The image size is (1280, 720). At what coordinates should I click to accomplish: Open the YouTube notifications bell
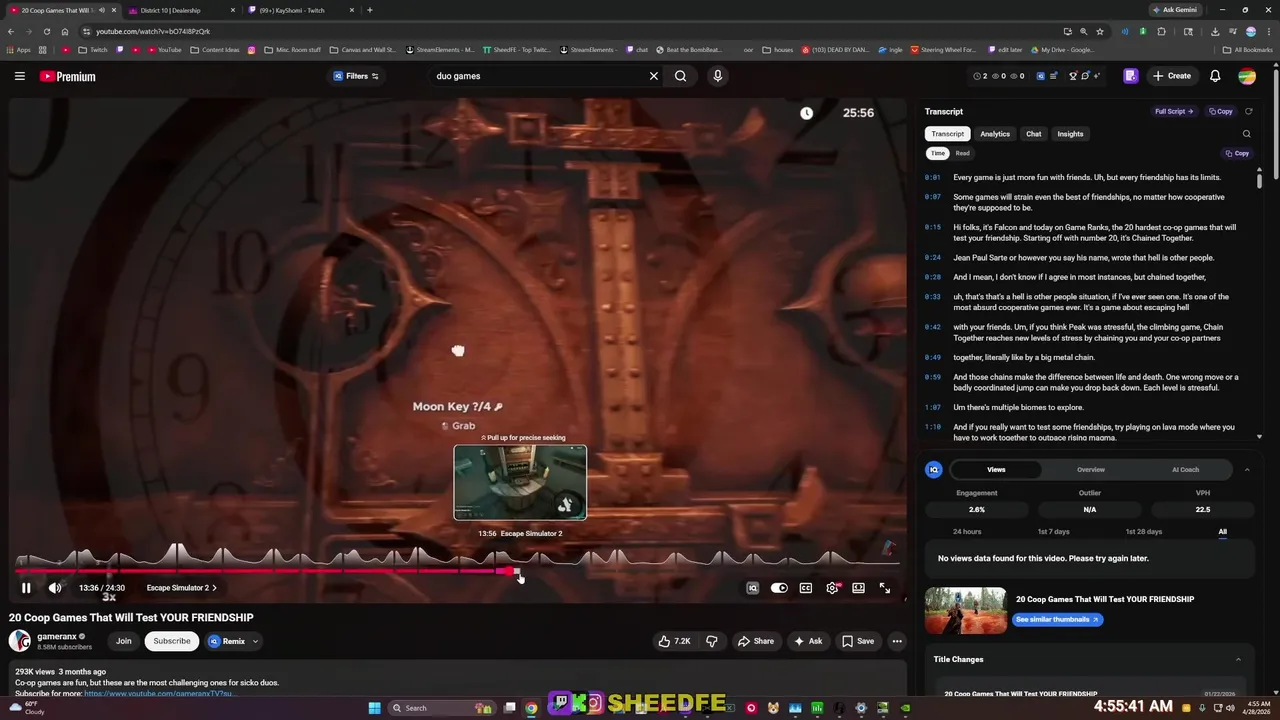[1215, 76]
